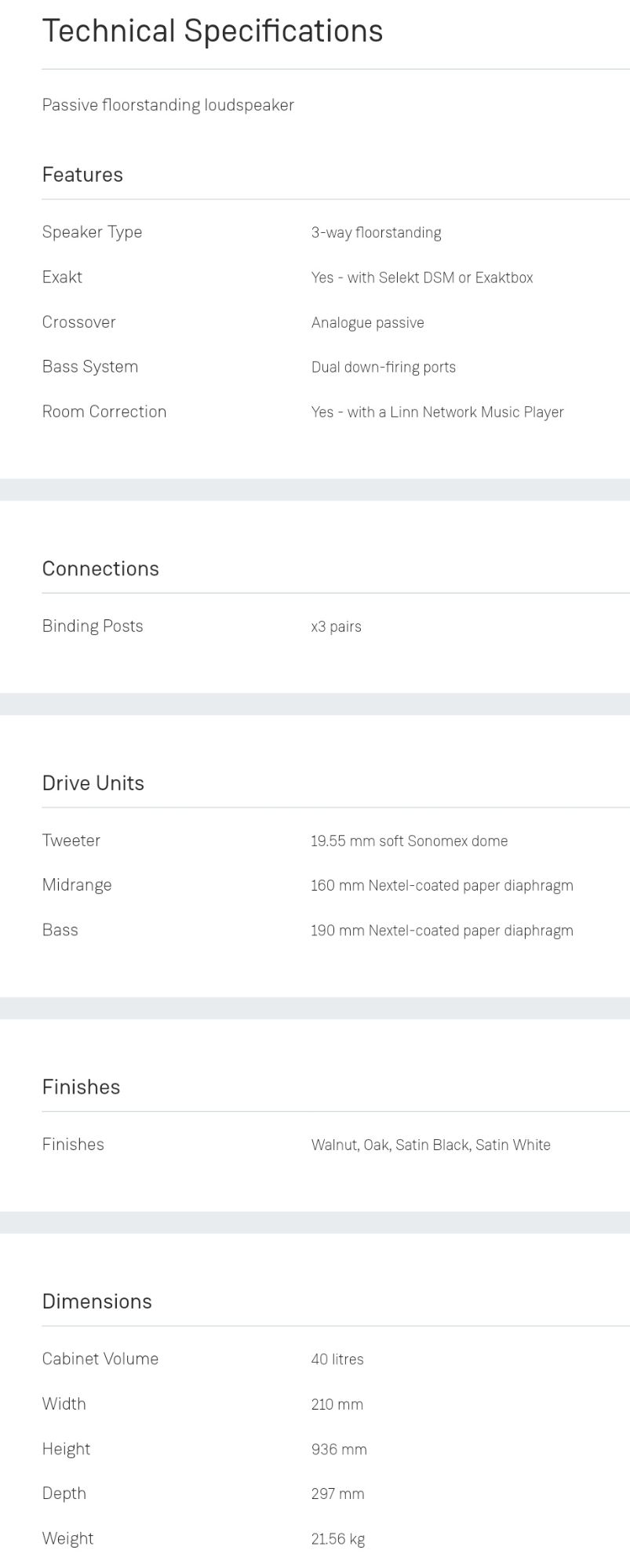Select the Dual down-firing ports text

pos(383,367)
